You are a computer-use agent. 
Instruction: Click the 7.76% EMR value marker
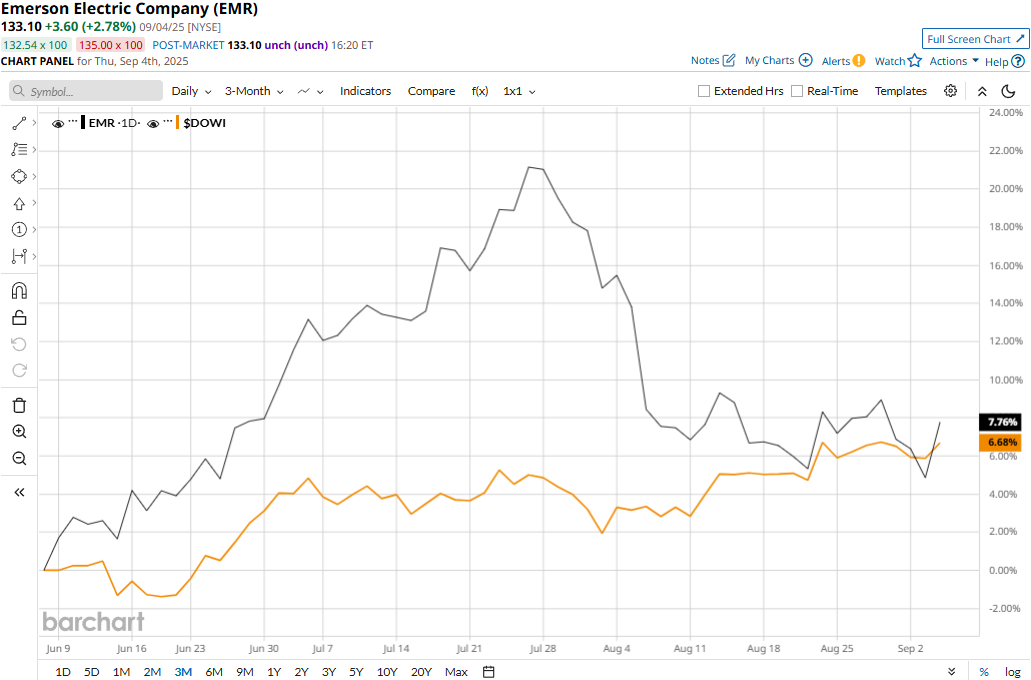pyautogui.click(x=1001, y=422)
